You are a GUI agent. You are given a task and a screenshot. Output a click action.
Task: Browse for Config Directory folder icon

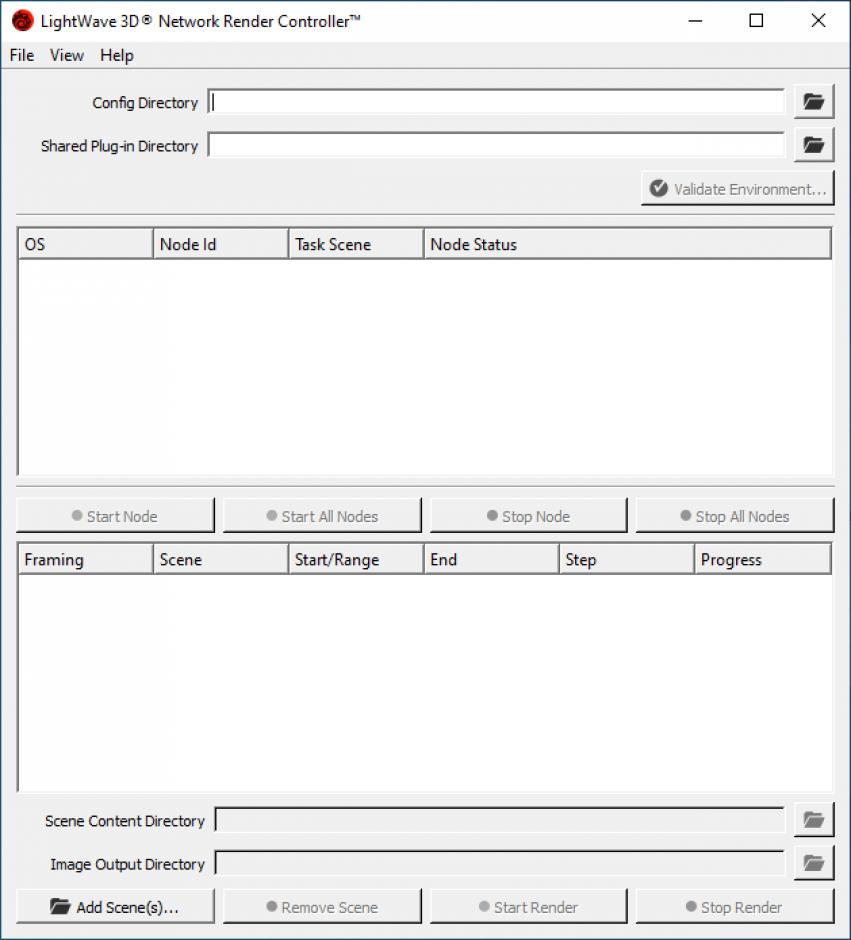814,102
